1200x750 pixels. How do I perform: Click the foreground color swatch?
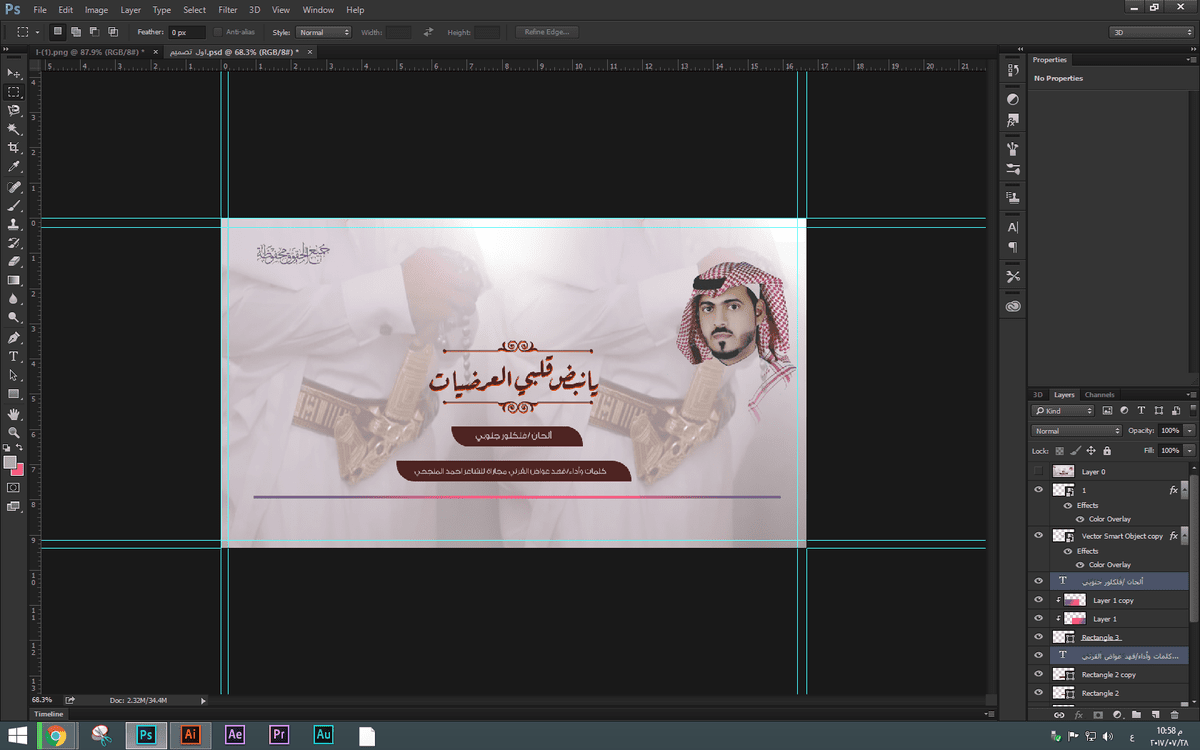[11, 464]
